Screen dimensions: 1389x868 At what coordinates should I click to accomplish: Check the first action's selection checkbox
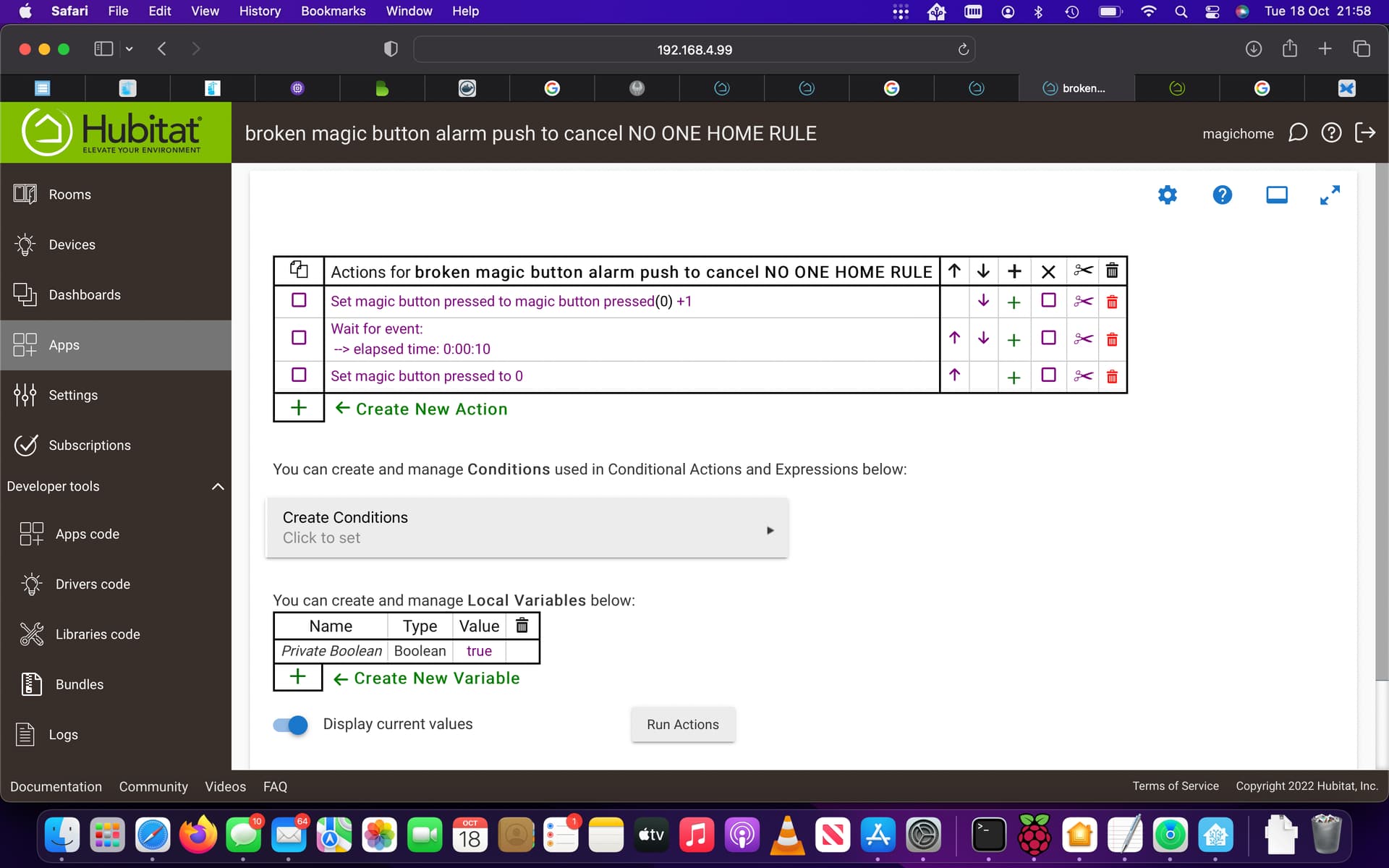pyautogui.click(x=299, y=300)
